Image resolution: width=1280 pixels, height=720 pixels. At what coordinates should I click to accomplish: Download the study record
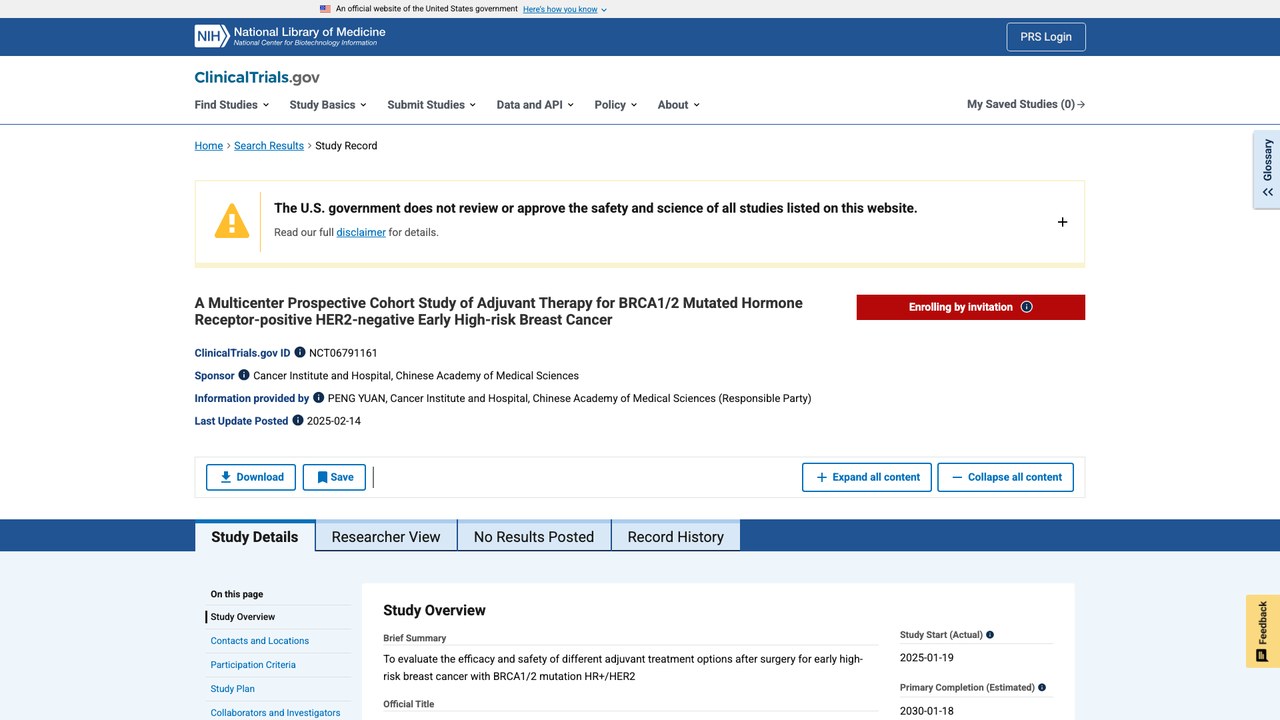tap(252, 477)
